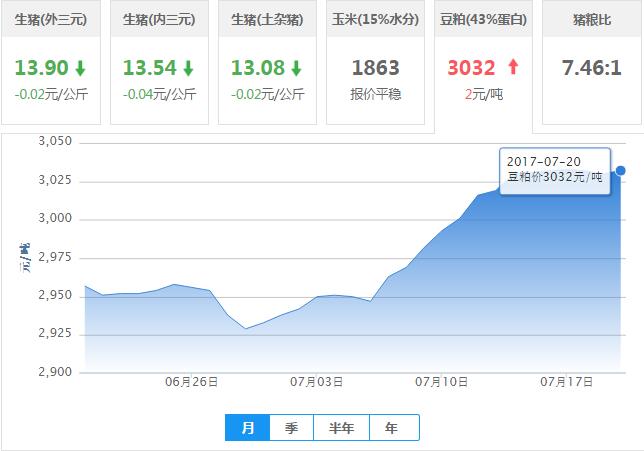The image size is (644, 451).
Task: Switch chart range to 季
Action: 292,428
